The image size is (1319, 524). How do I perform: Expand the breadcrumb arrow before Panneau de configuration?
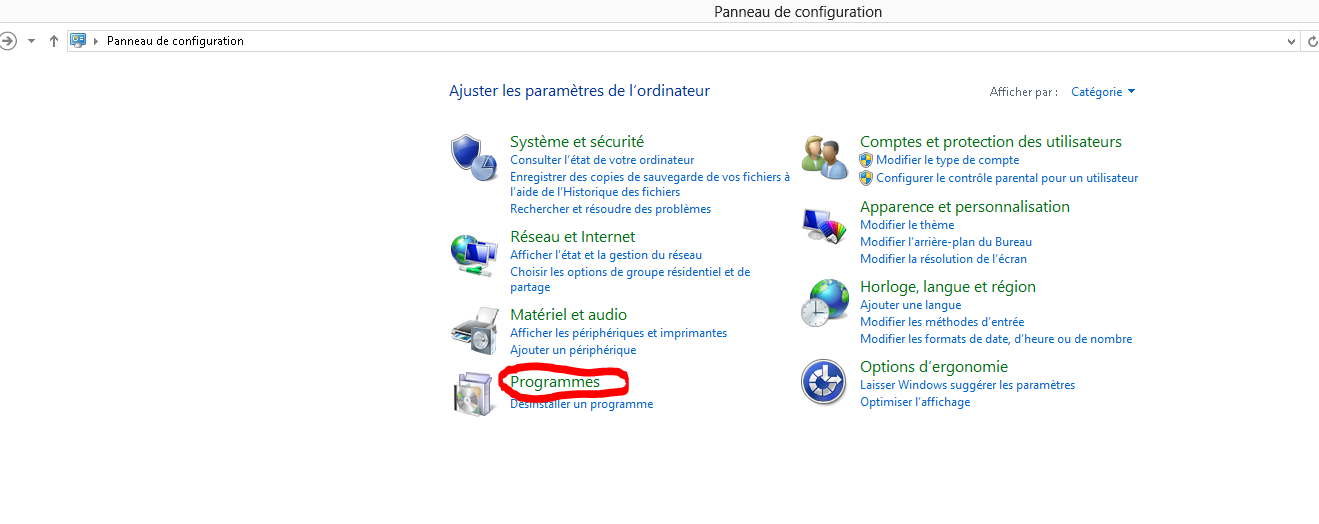96,41
